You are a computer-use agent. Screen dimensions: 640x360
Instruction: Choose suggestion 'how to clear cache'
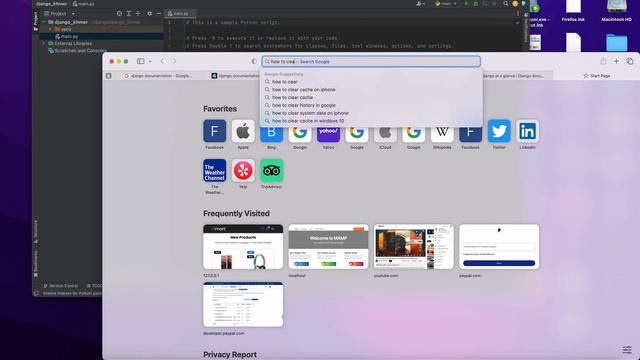pyautogui.click(x=371, y=97)
